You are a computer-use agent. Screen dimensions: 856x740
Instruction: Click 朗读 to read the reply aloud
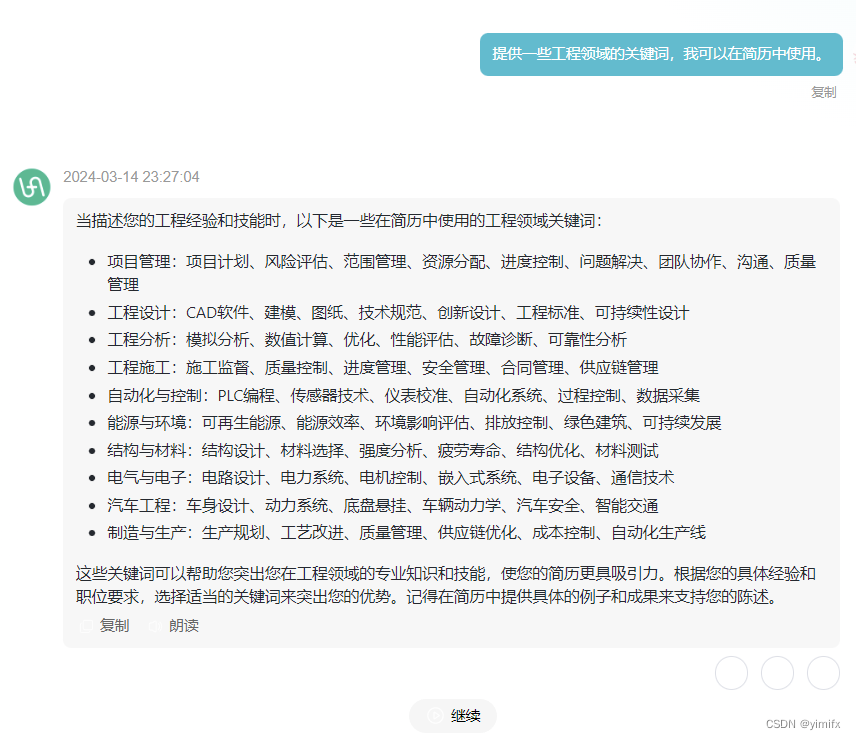pyautogui.click(x=184, y=625)
